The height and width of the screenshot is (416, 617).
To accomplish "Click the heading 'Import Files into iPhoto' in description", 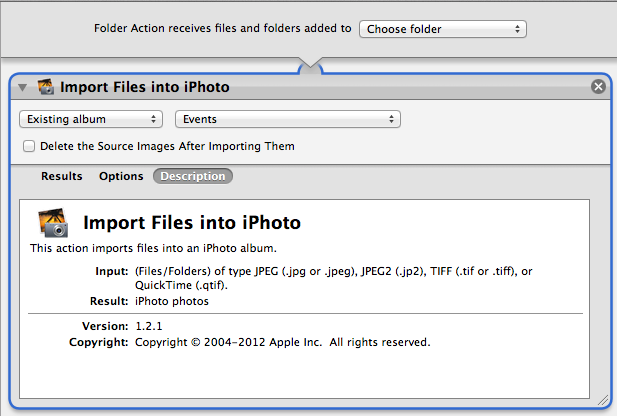I will pyautogui.click(x=192, y=222).
